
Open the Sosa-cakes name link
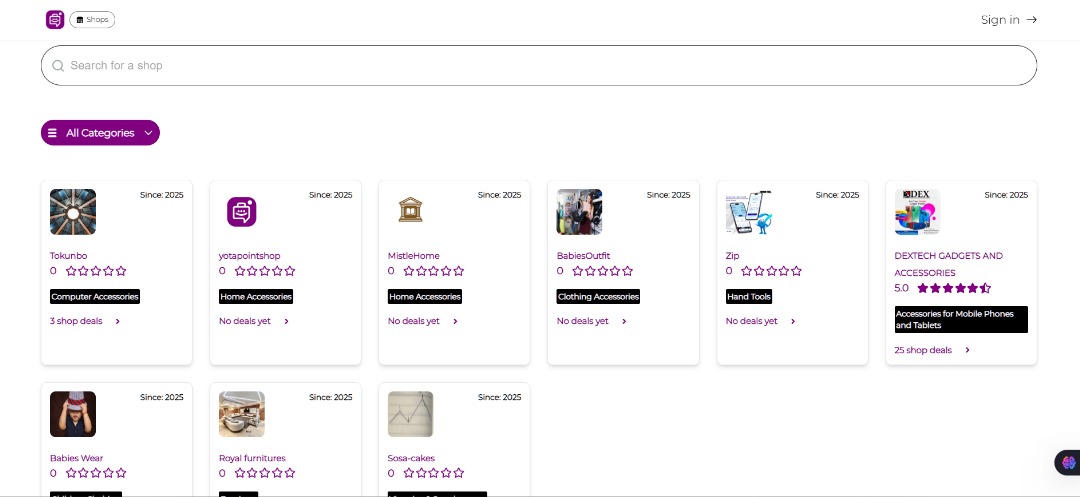[411, 458]
